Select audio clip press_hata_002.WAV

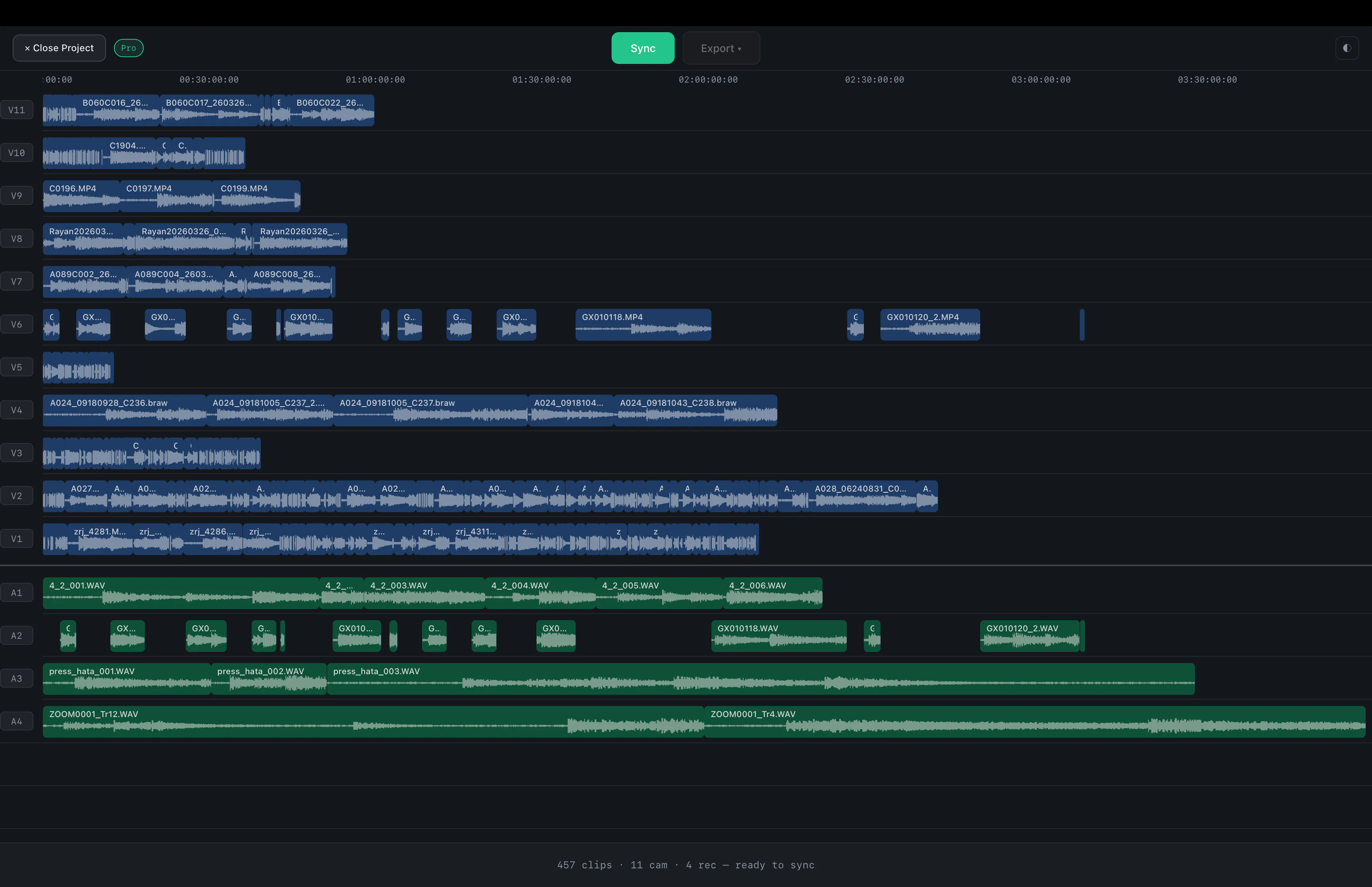[269, 679]
